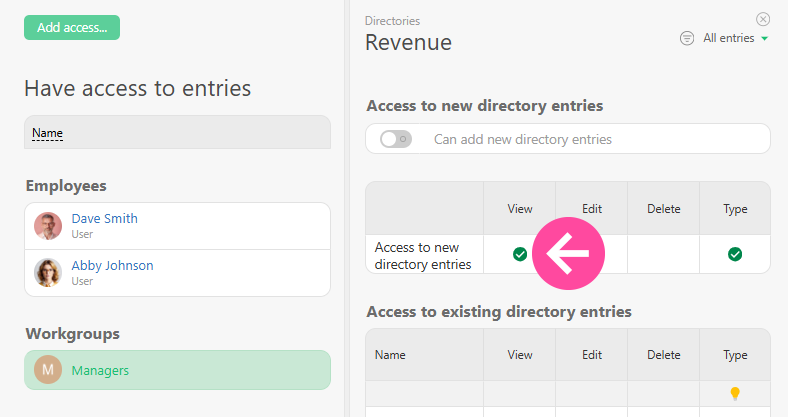
Task: Click the Add access... button
Action: (x=72, y=27)
